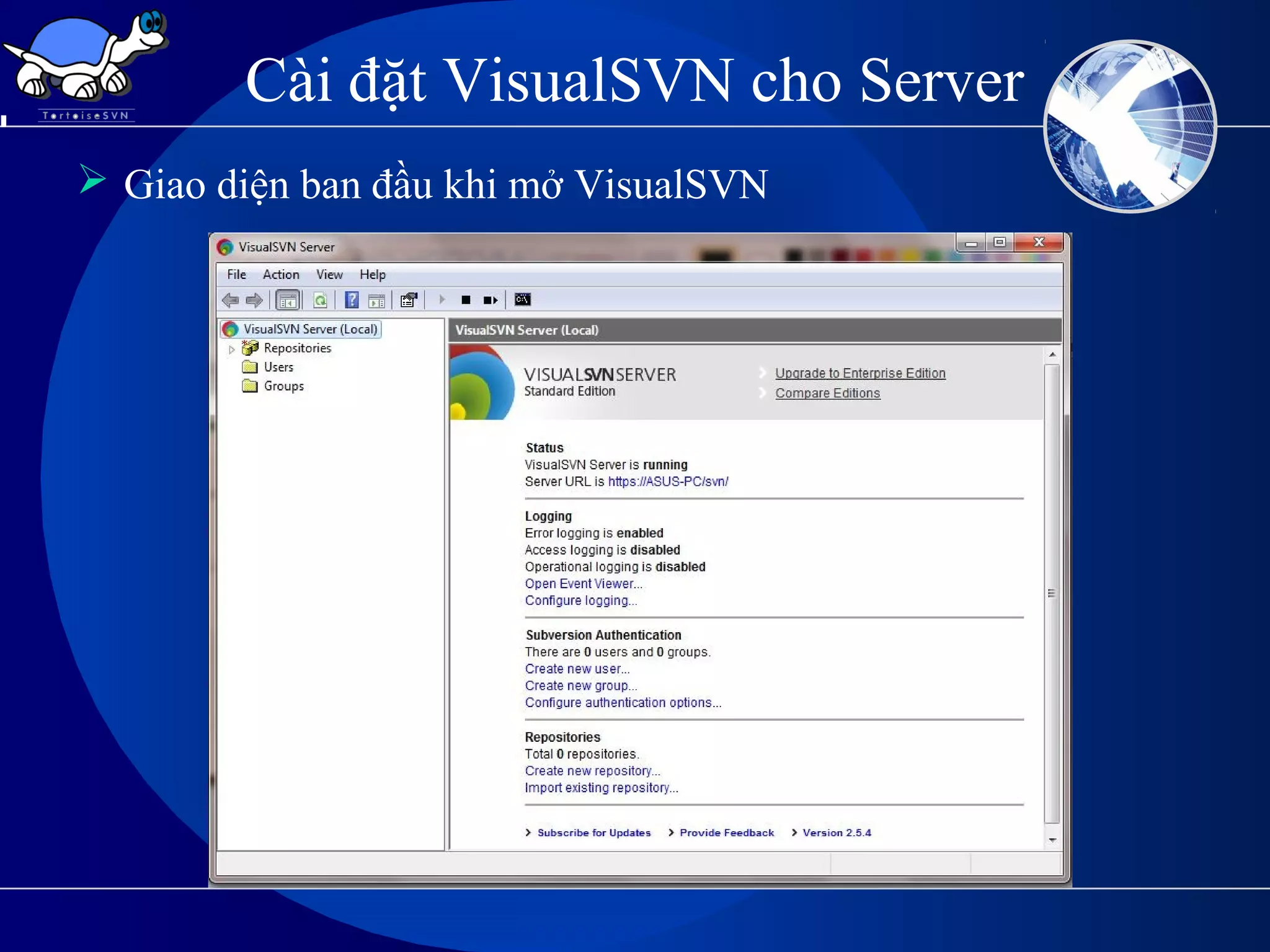Close the VisualSVN Server window

point(1039,242)
